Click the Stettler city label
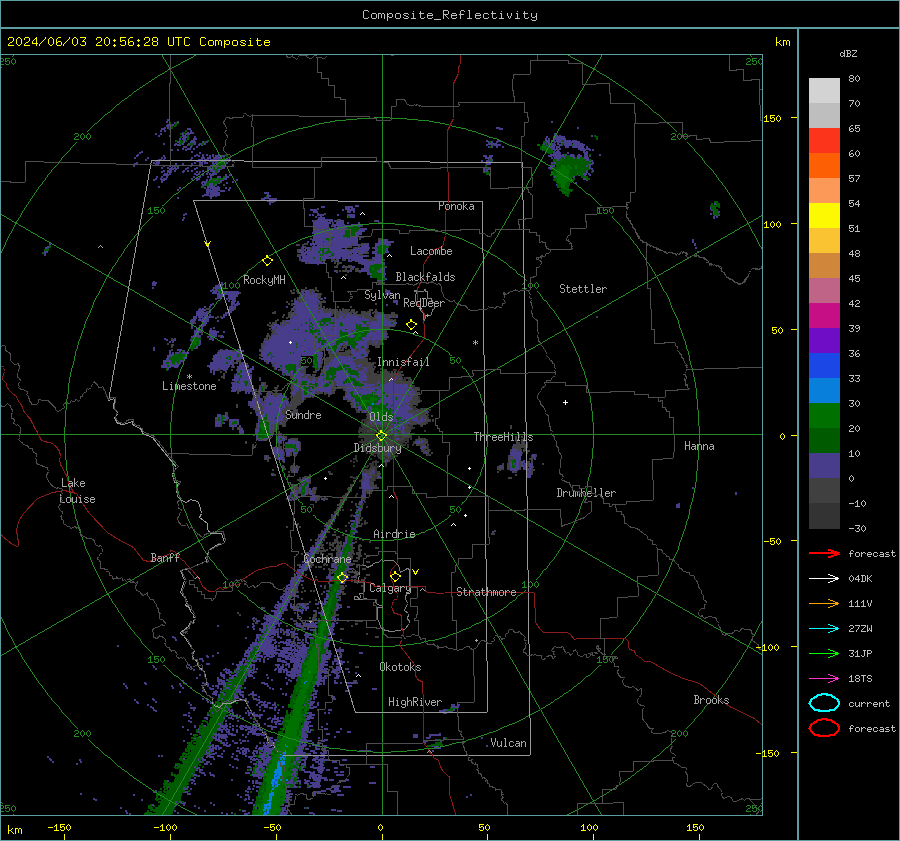The height and width of the screenshot is (841, 900). click(583, 289)
